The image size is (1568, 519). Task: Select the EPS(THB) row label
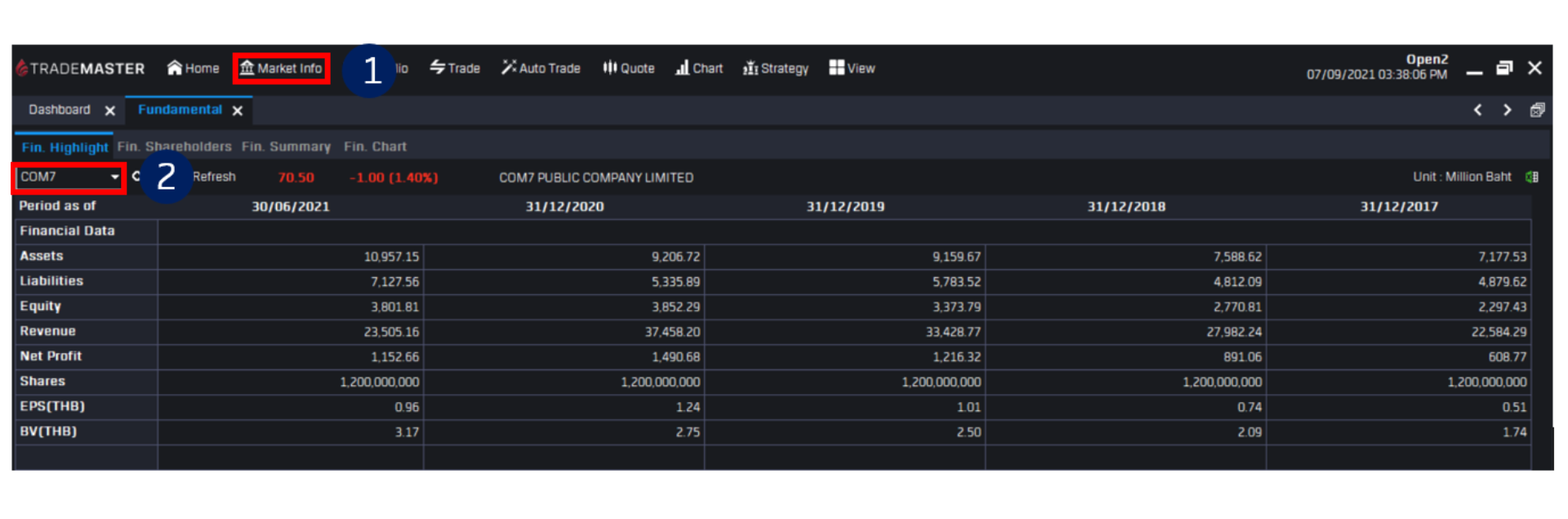click(x=52, y=406)
